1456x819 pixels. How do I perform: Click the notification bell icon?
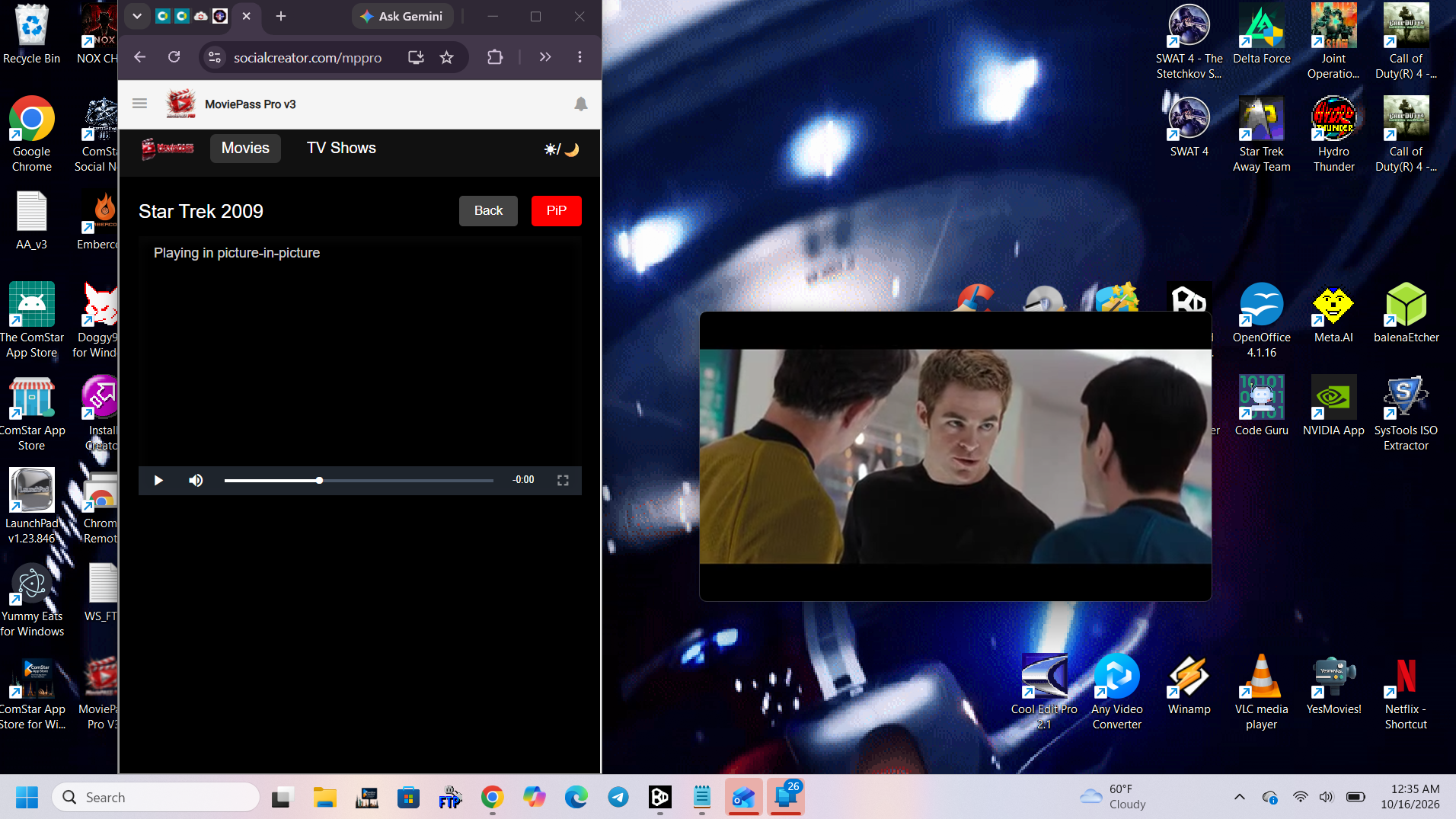point(581,104)
